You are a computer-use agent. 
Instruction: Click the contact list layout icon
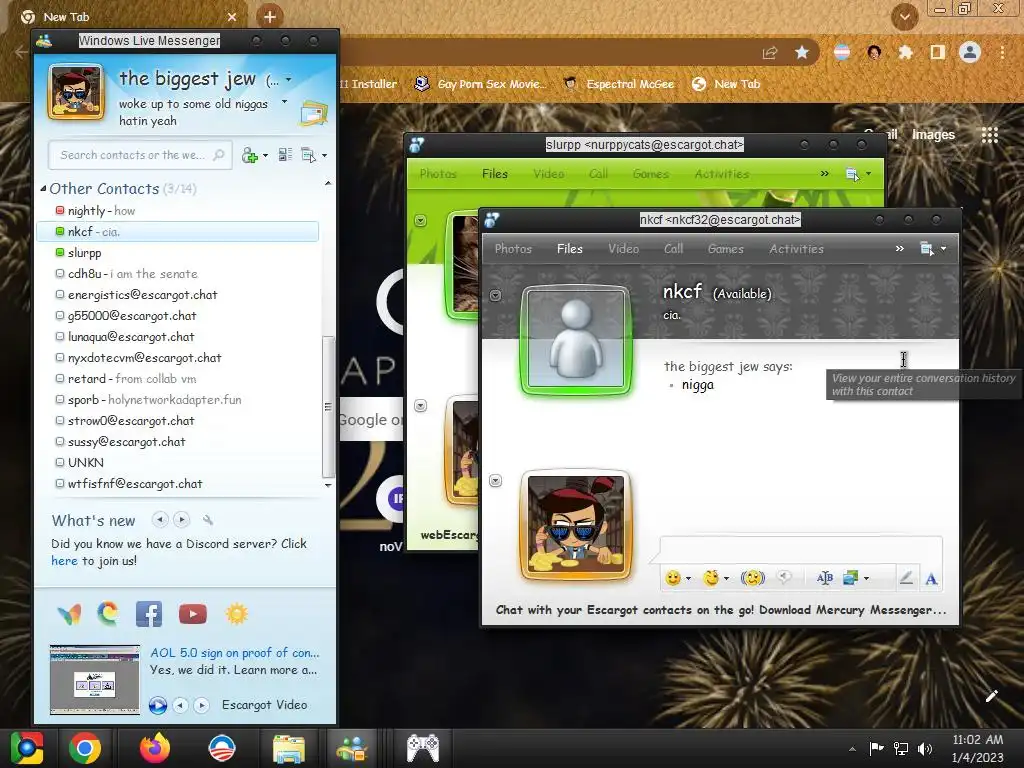click(x=285, y=155)
